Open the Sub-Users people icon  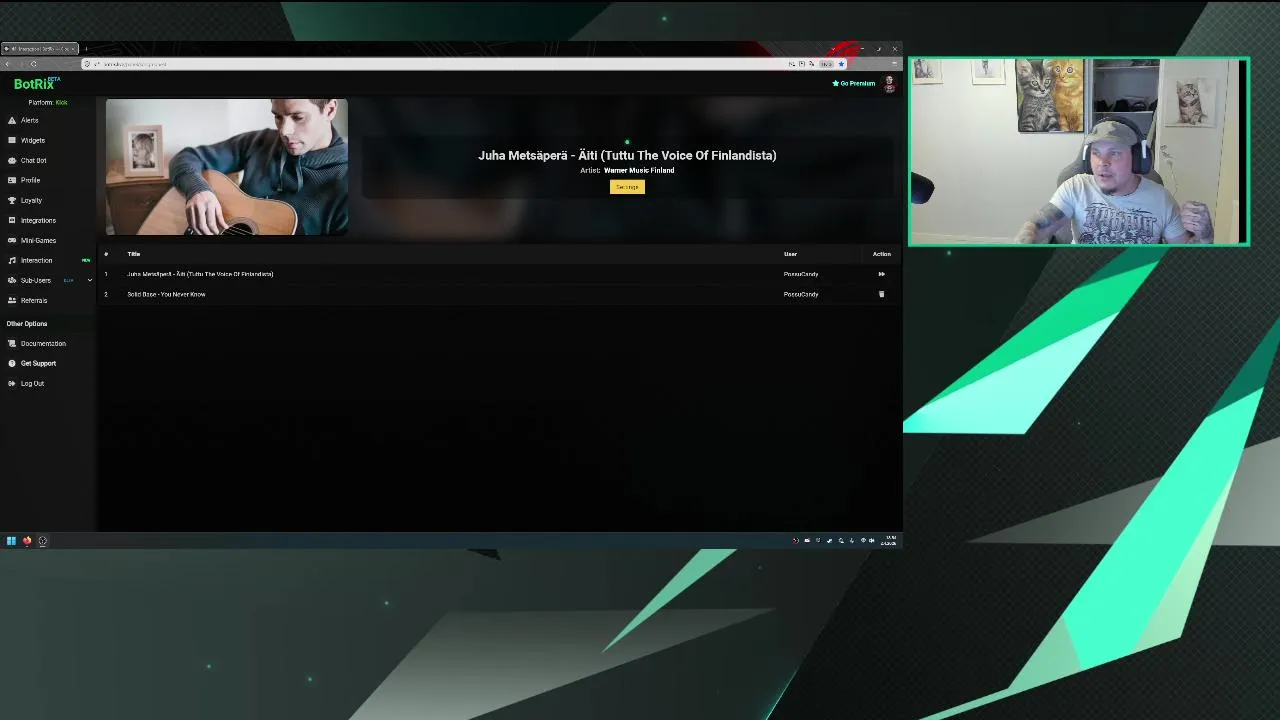(12, 280)
